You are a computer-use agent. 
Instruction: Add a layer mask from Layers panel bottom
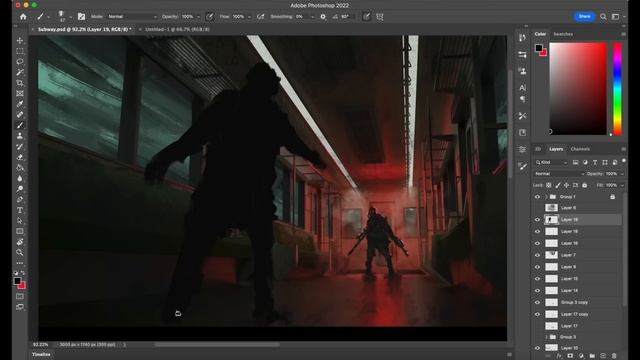[x=570, y=356]
